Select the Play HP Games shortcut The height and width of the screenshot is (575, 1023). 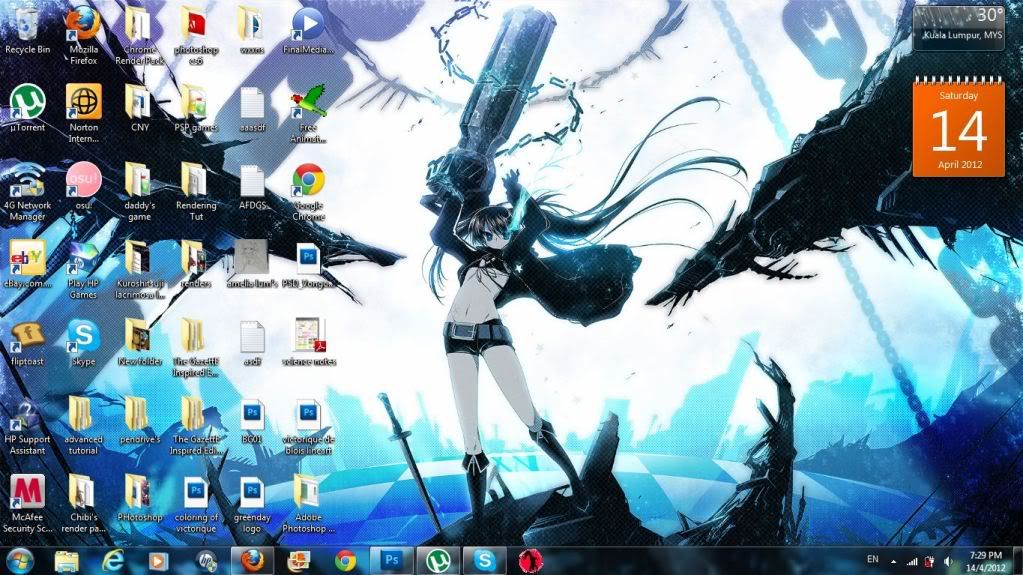point(84,270)
